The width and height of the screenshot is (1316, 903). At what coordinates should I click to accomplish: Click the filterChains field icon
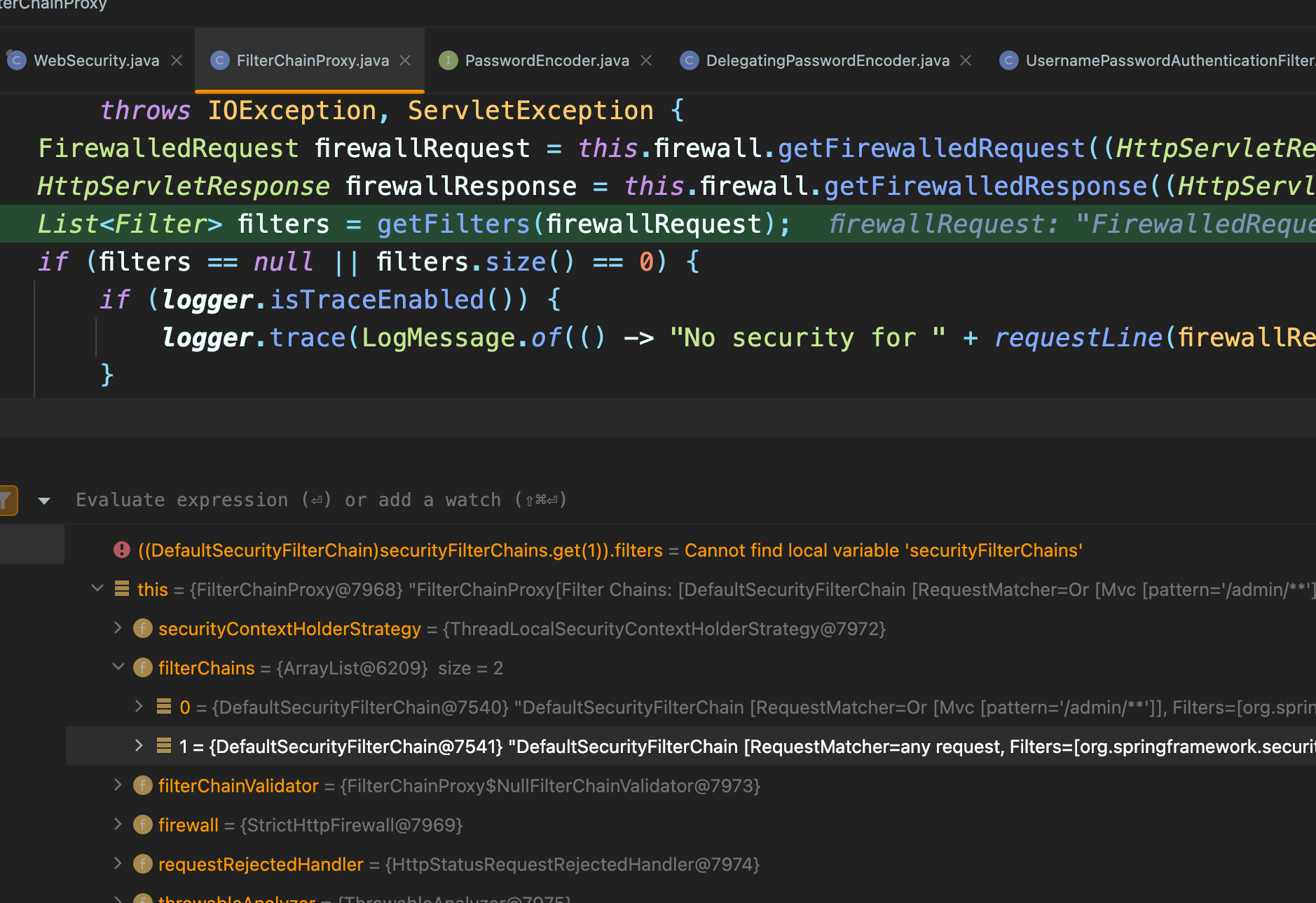tap(143, 668)
